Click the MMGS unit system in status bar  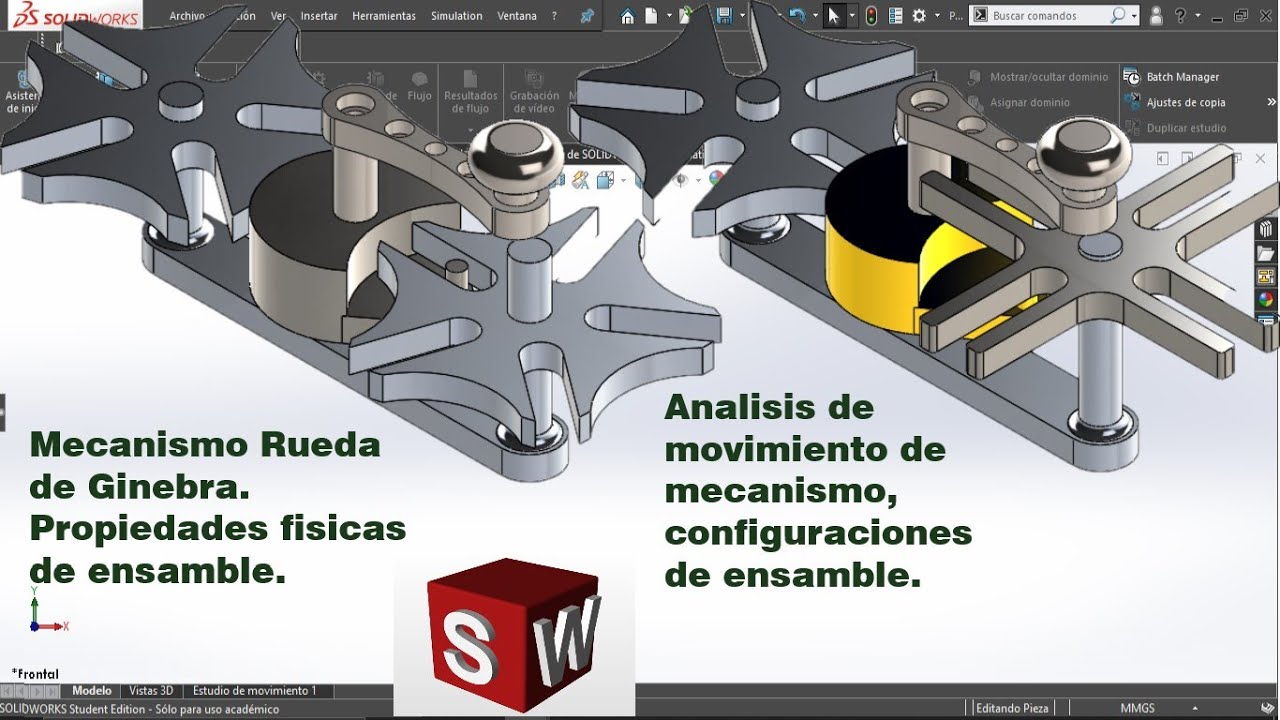click(1138, 708)
